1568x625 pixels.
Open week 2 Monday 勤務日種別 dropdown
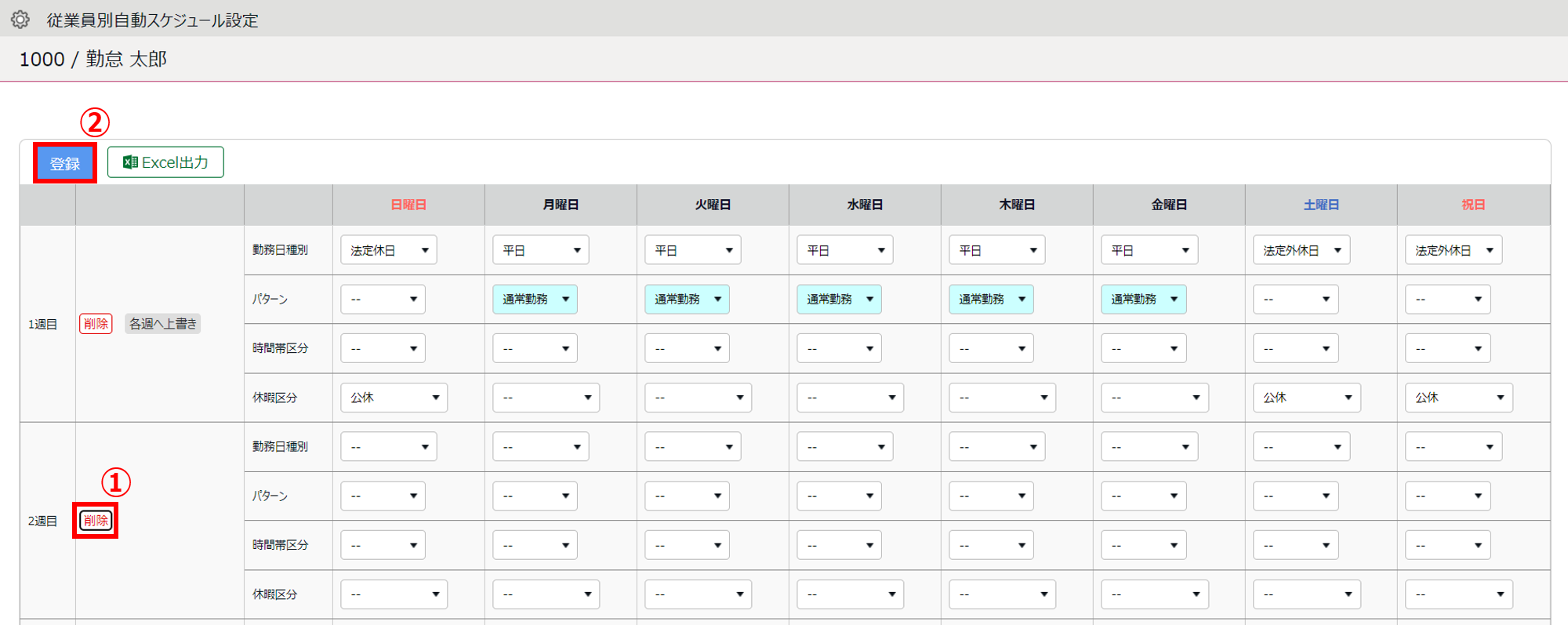(x=541, y=447)
